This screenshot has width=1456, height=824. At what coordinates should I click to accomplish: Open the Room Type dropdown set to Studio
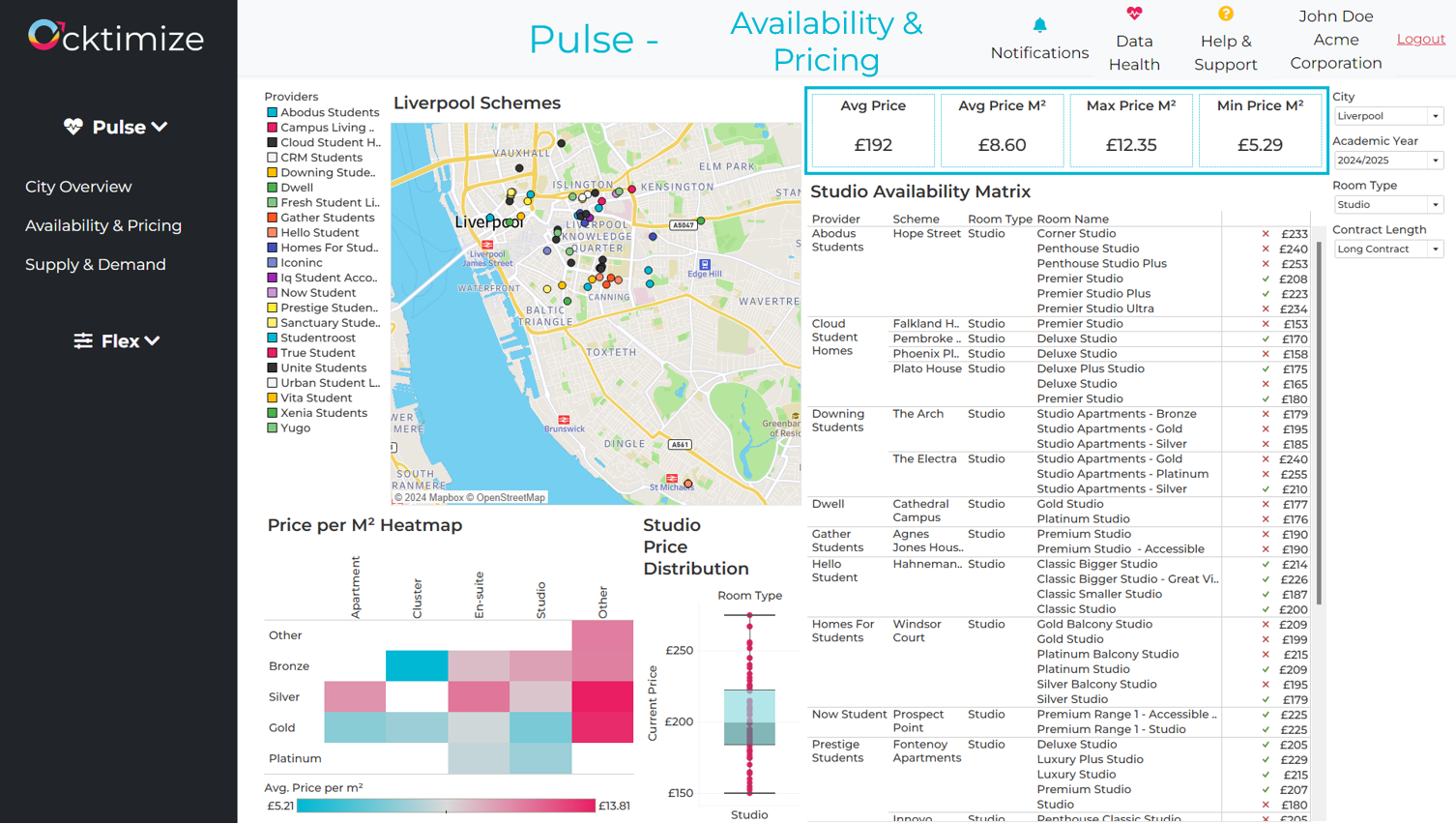pos(1387,205)
